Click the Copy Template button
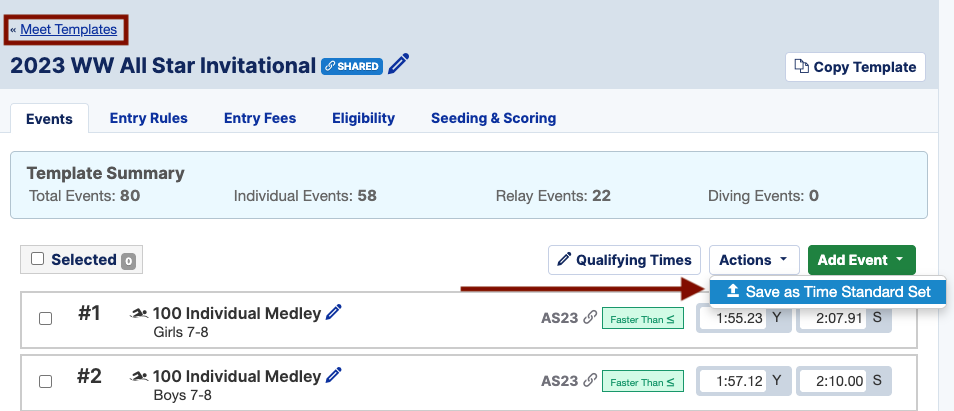954x411 pixels. click(855, 67)
